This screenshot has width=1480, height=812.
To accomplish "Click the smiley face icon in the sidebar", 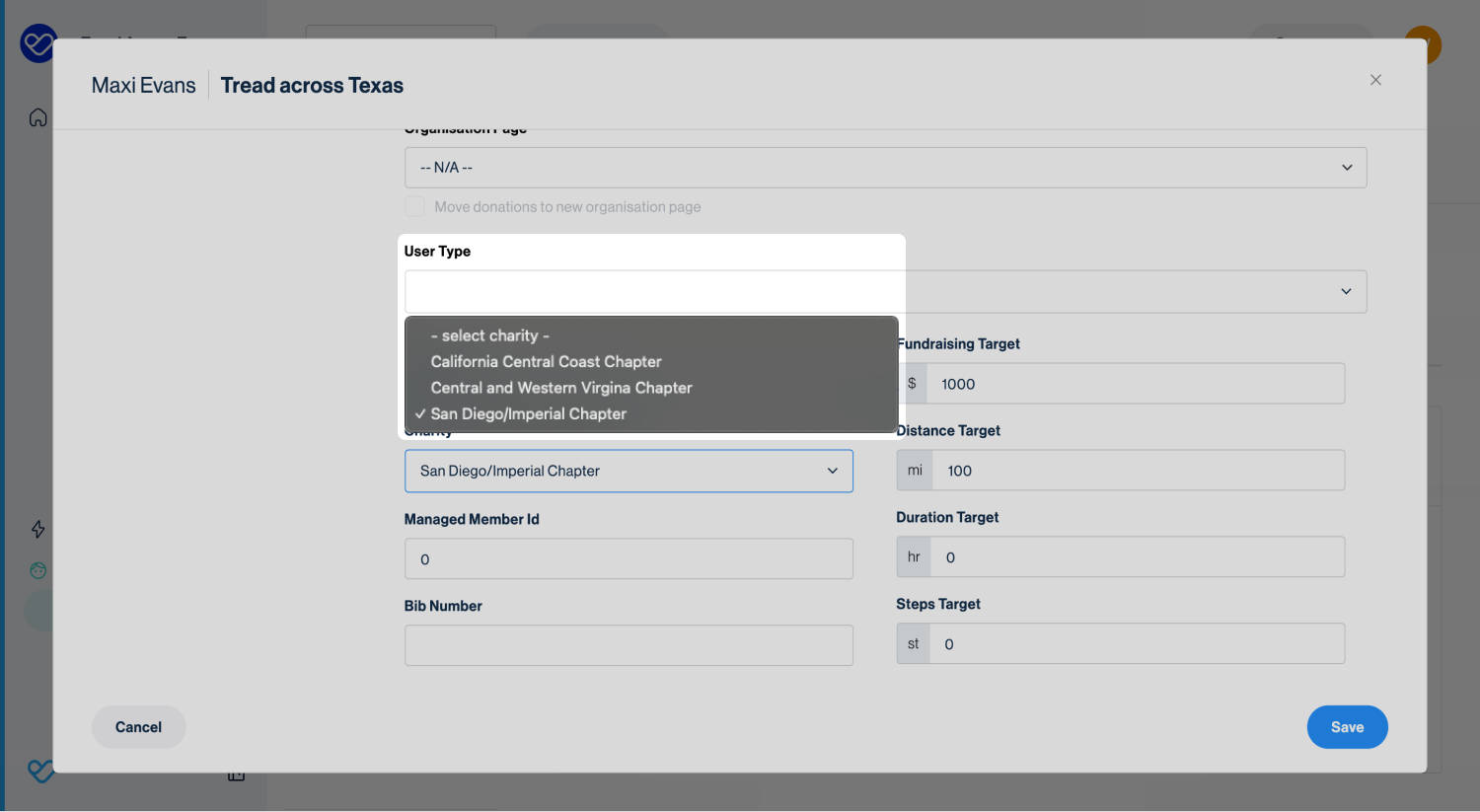I will [x=37, y=570].
